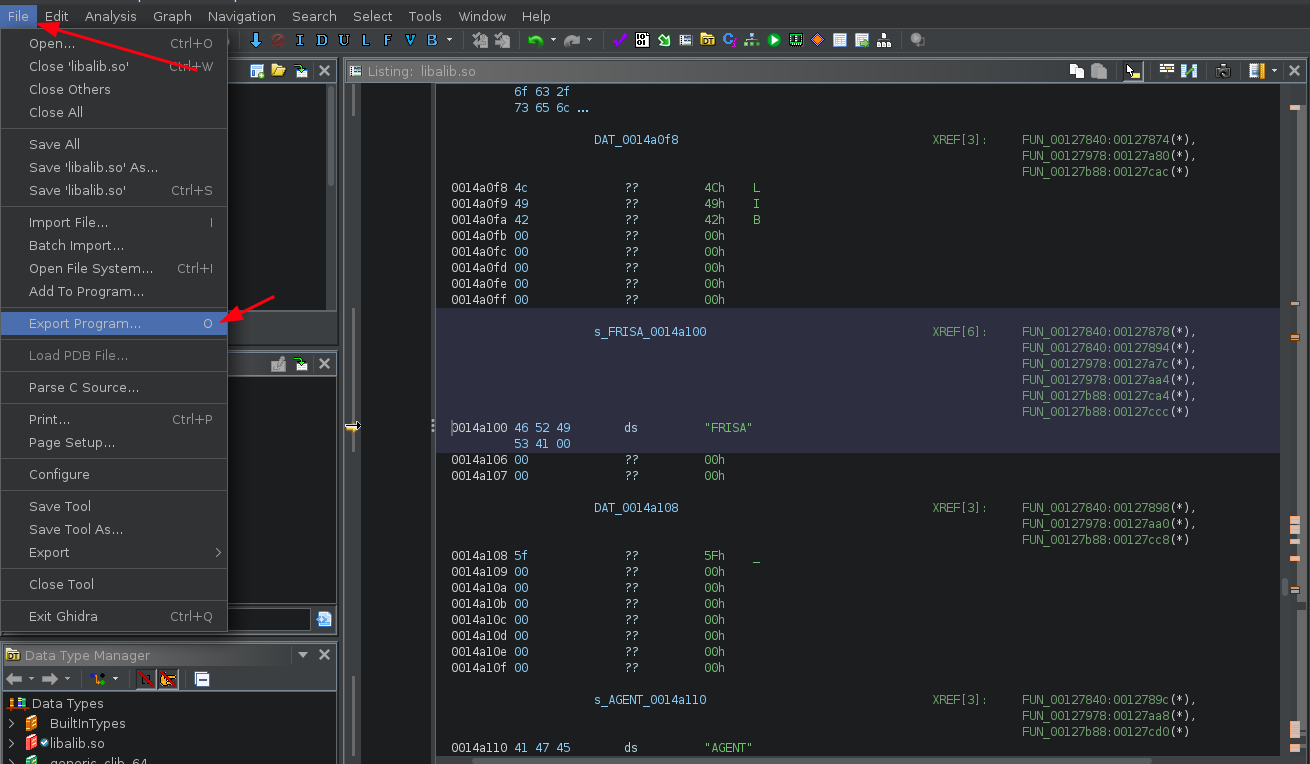The height and width of the screenshot is (764, 1310).
Task: Click the s_FRISA_0014a100 label in listing
Action: coord(650,332)
